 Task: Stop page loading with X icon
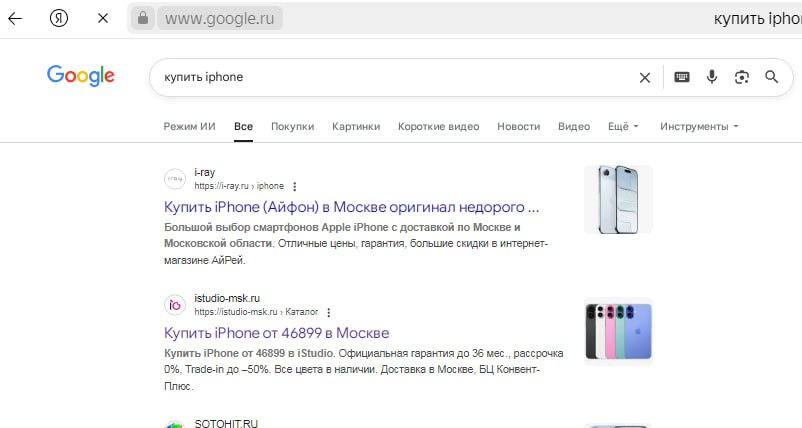click(x=104, y=19)
